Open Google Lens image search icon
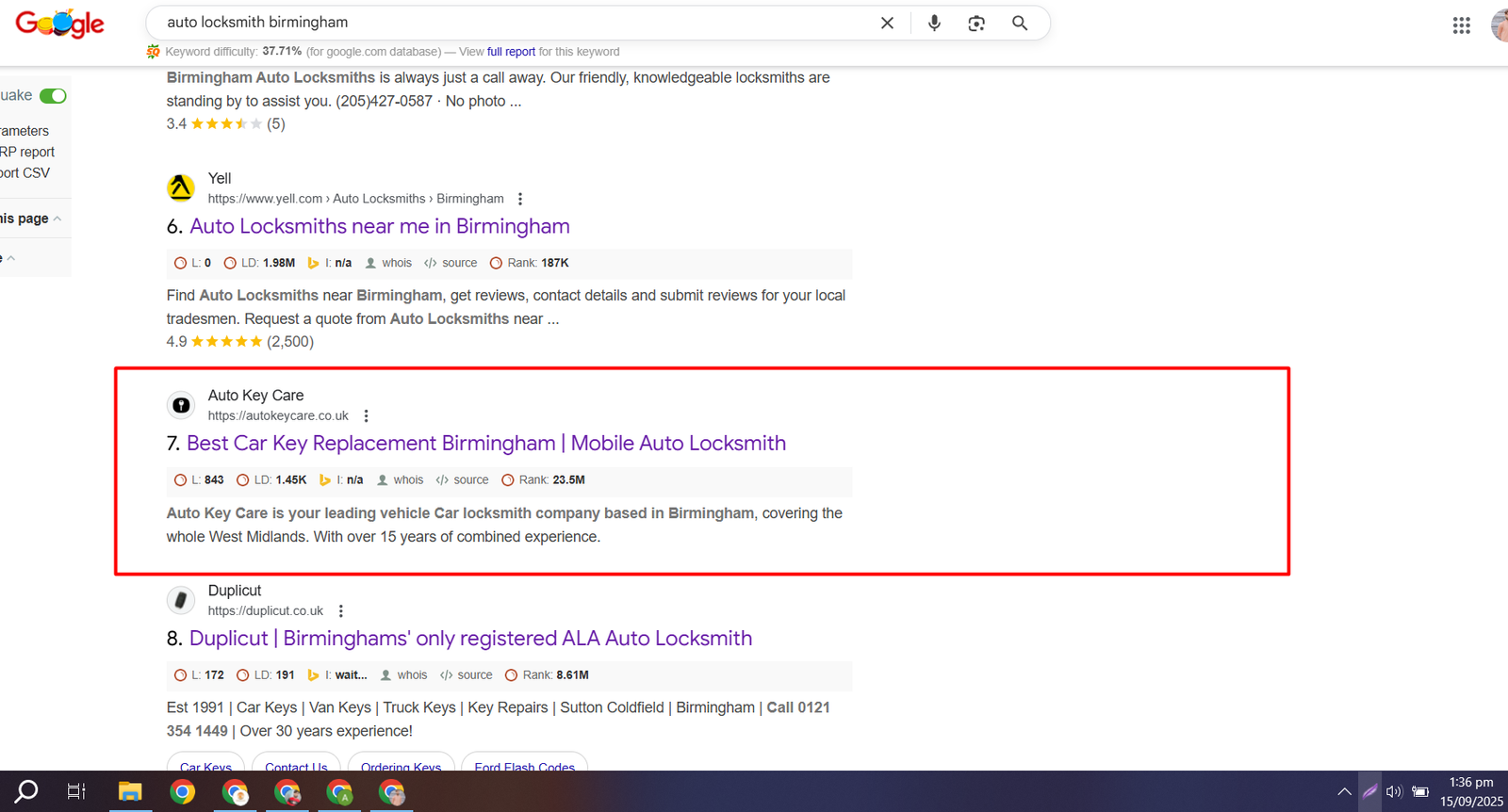The height and width of the screenshot is (812, 1508). (976, 24)
